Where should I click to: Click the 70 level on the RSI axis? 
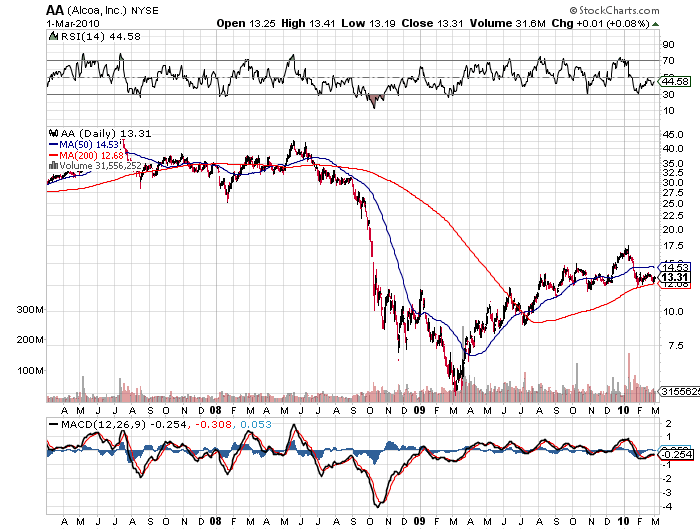[x=668, y=60]
